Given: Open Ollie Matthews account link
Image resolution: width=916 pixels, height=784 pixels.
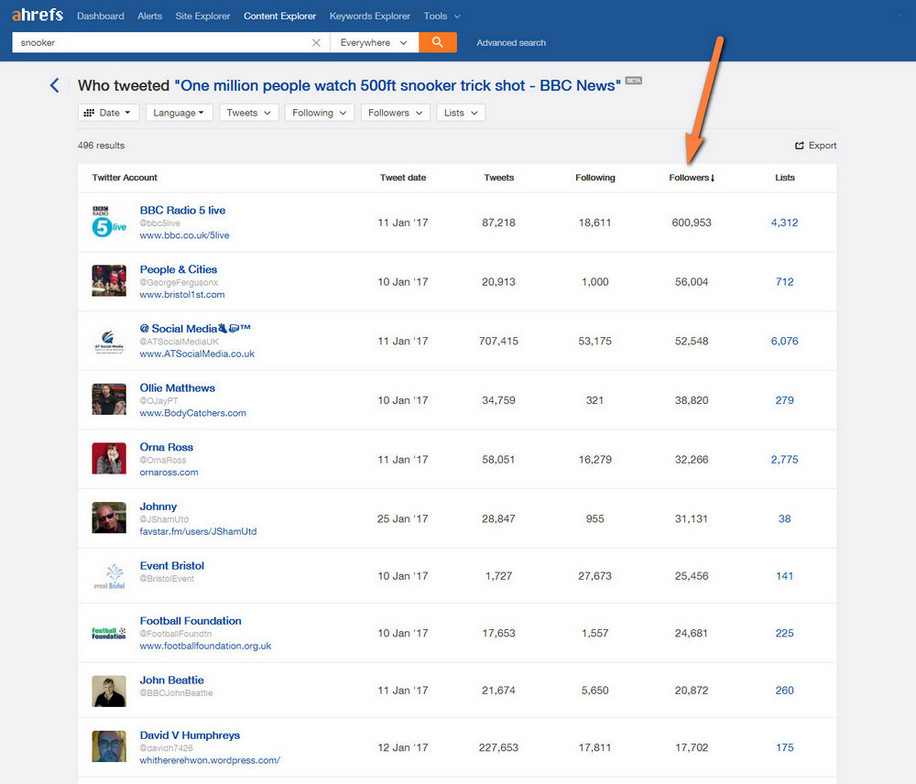Looking at the screenshot, I should [177, 388].
